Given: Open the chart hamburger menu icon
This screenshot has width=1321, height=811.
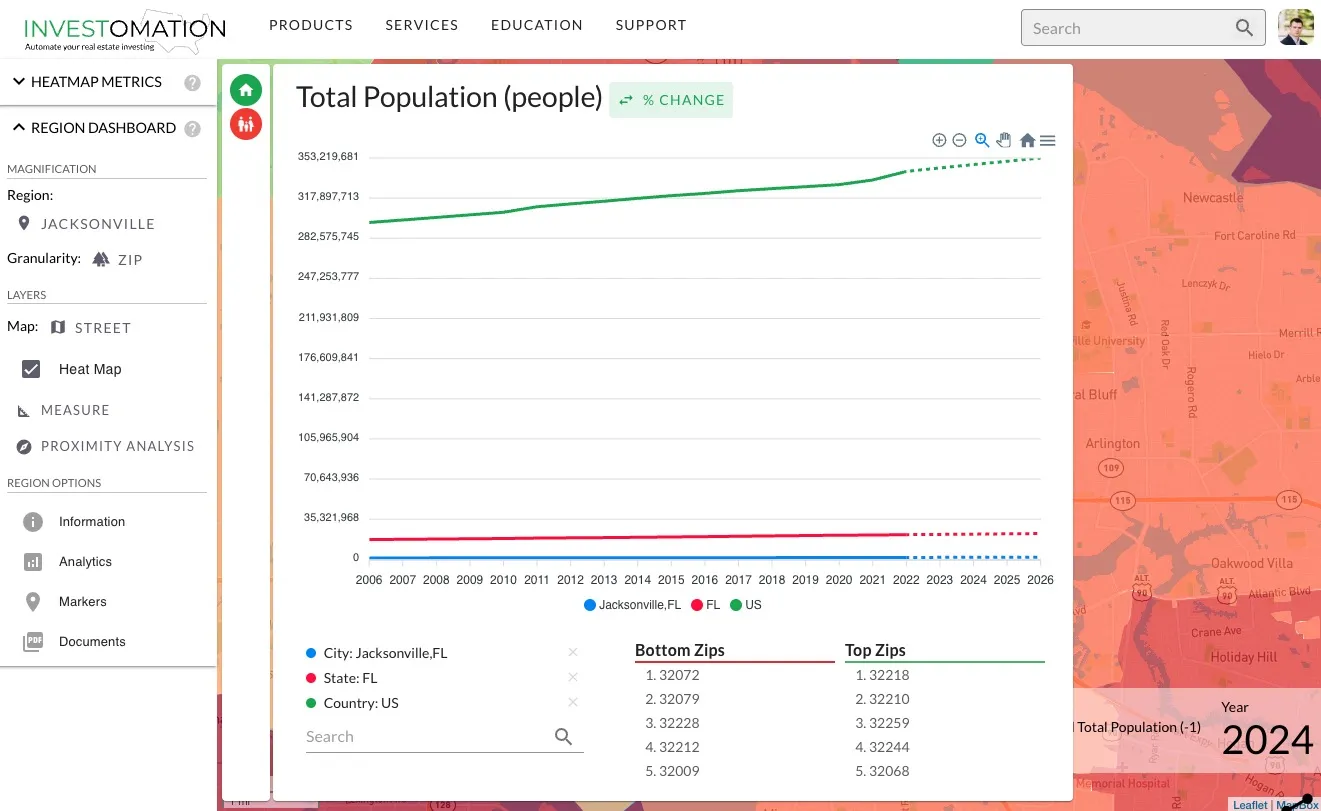Looking at the screenshot, I should 1047,140.
